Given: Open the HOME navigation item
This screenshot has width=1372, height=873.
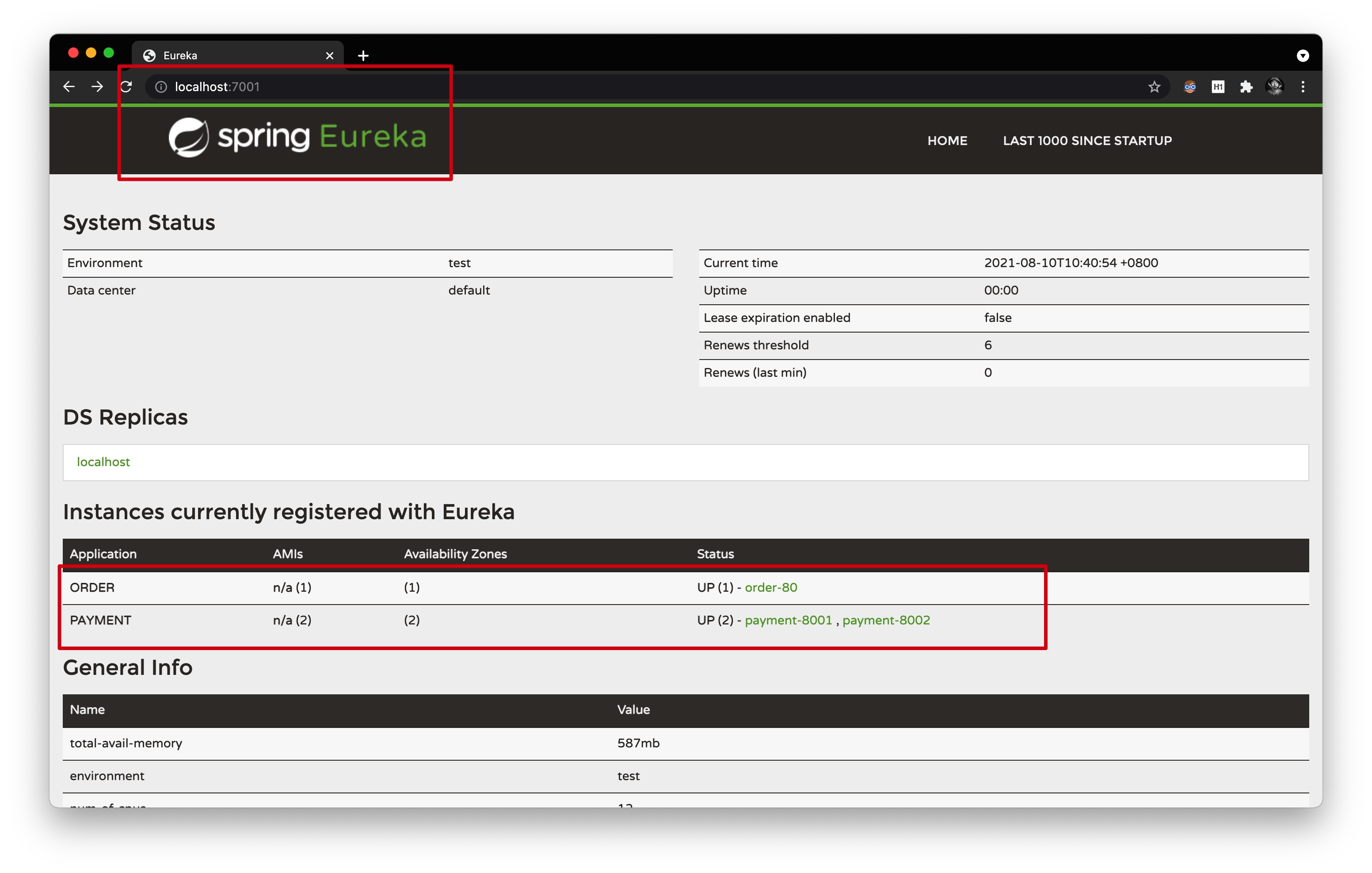Looking at the screenshot, I should [x=947, y=140].
